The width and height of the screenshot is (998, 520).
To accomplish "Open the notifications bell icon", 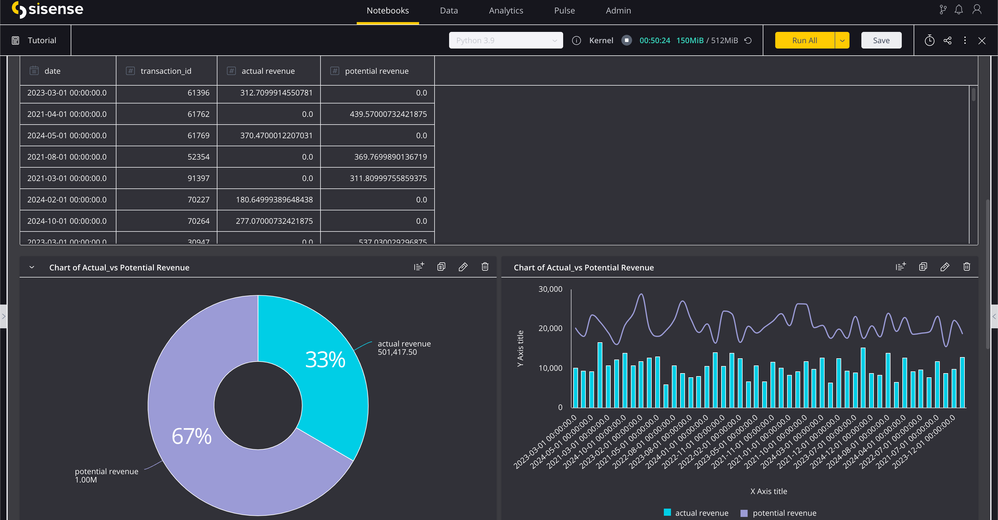I will tap(959, 10).
